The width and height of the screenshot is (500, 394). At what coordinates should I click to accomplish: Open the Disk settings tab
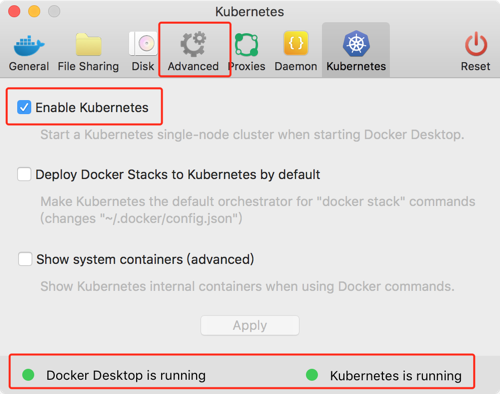pos(143,52)
